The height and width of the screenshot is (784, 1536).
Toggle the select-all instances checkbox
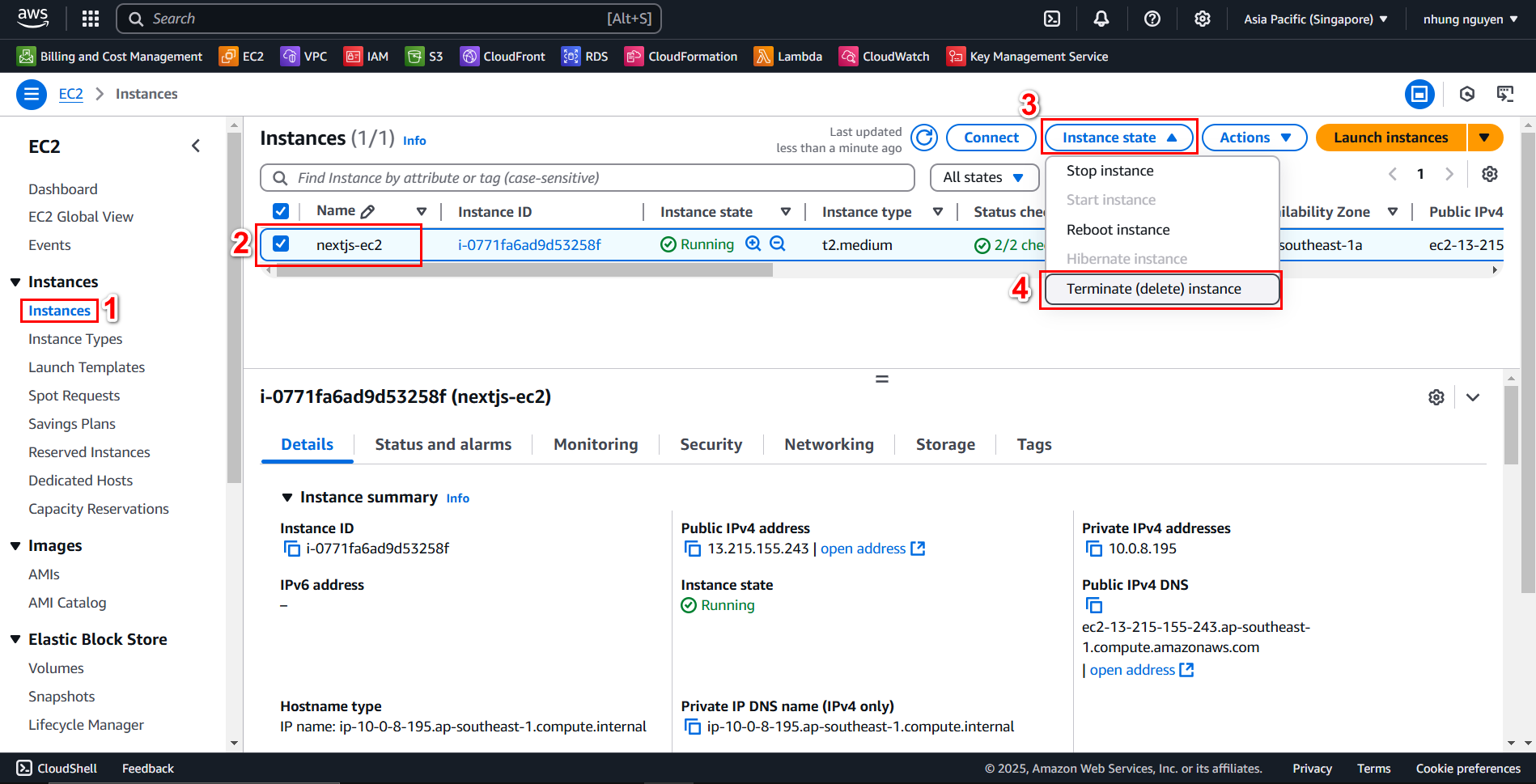pos(281,211)
